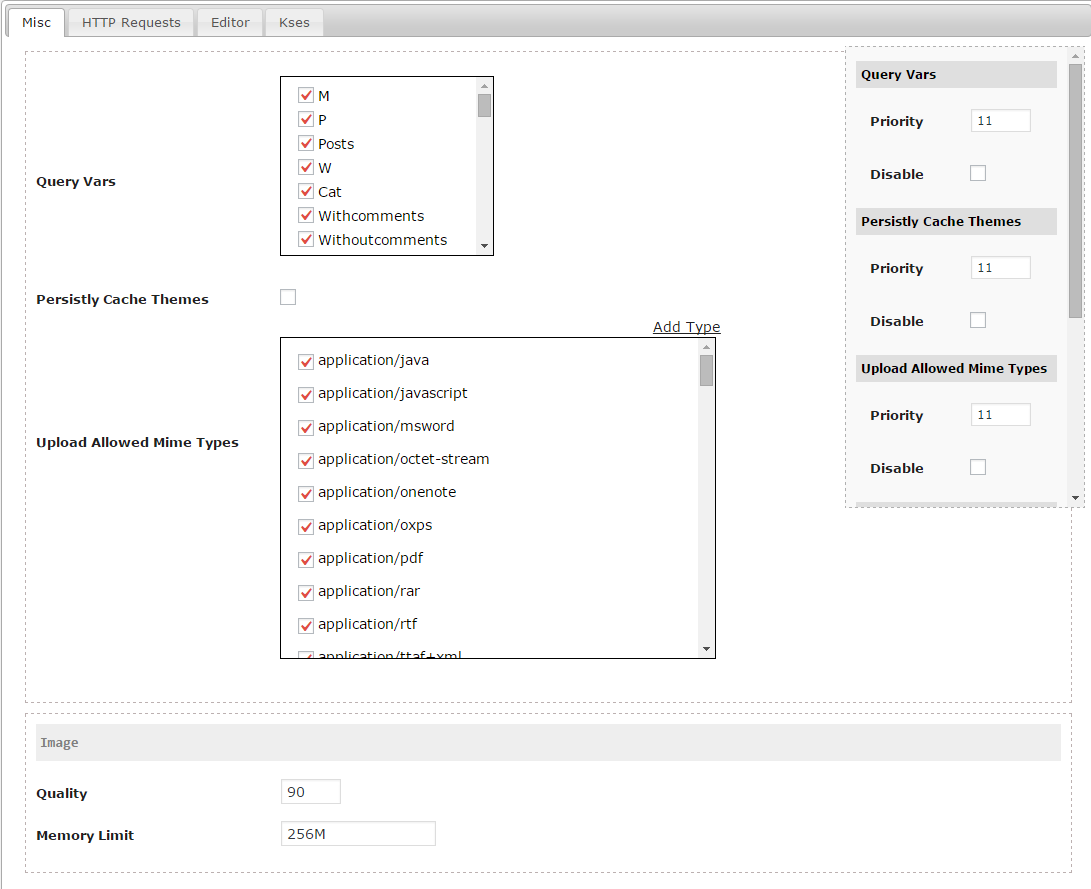The width and height of the screenshot is (1091, 889).
Task: Click the Memory Limit label
Action: click(x=85, y=835)
